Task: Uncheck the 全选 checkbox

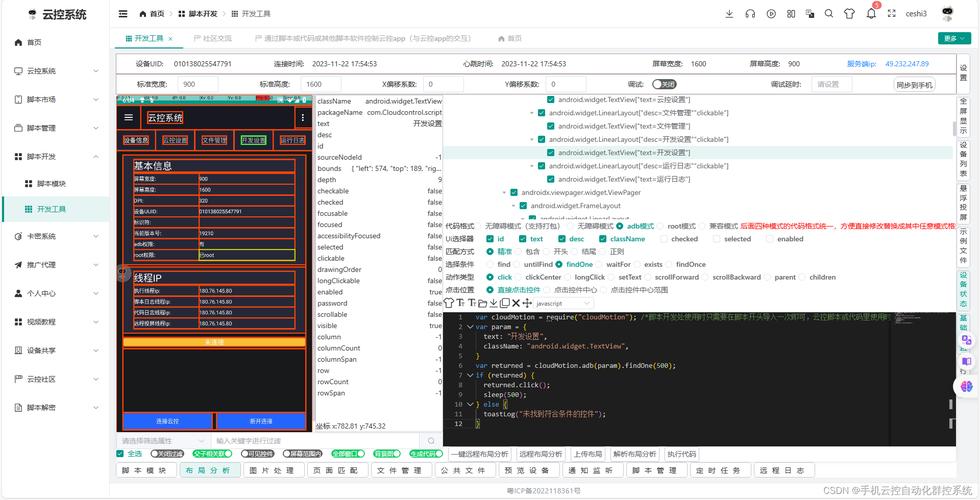Action: click(x=120, y=454)
